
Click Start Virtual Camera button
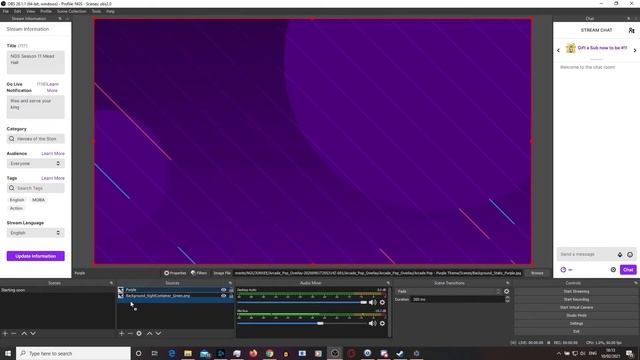576,307
